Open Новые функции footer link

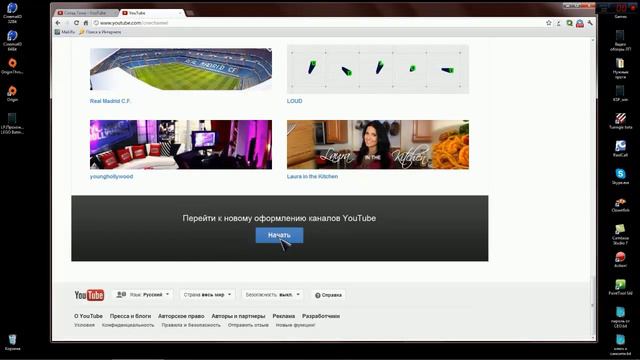[296, 325]
